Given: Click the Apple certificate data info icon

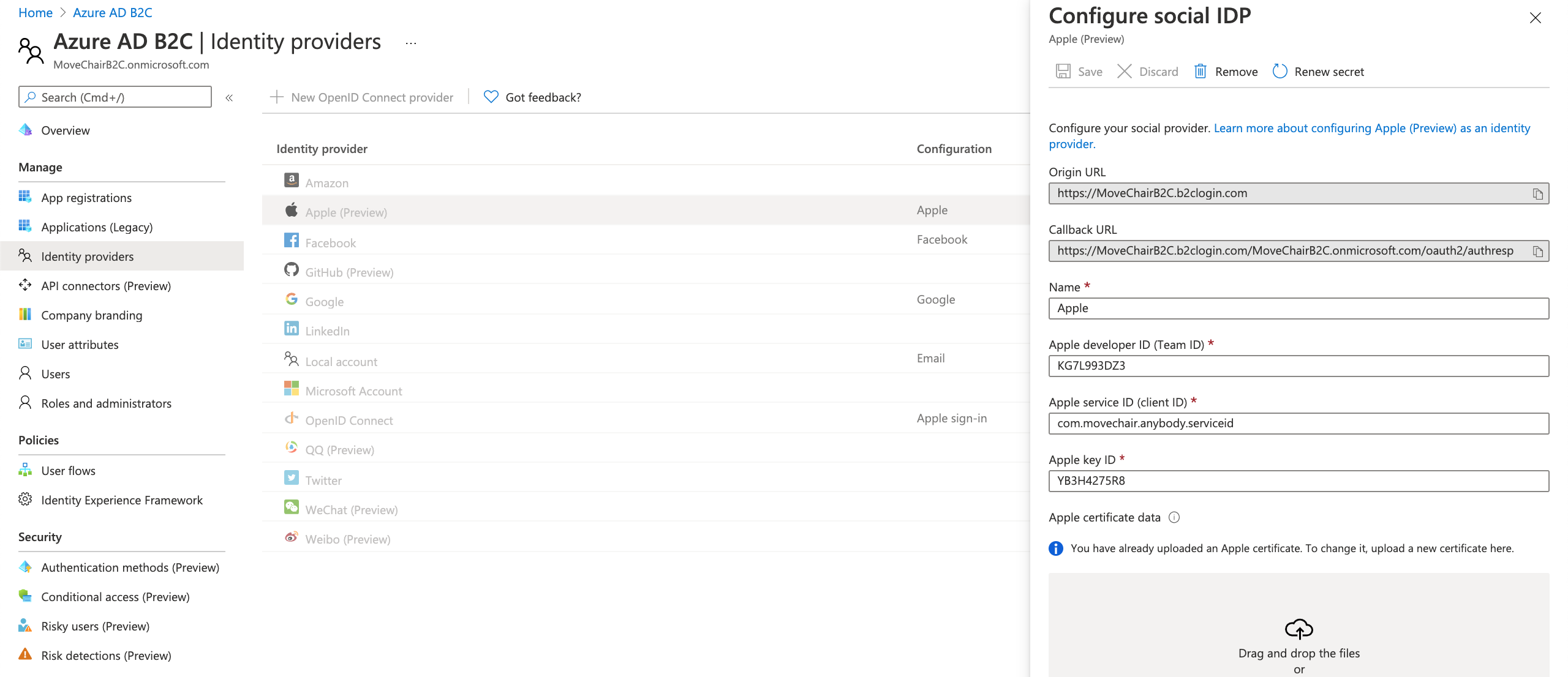Looking at the screenshot, I should [1174, 517].
